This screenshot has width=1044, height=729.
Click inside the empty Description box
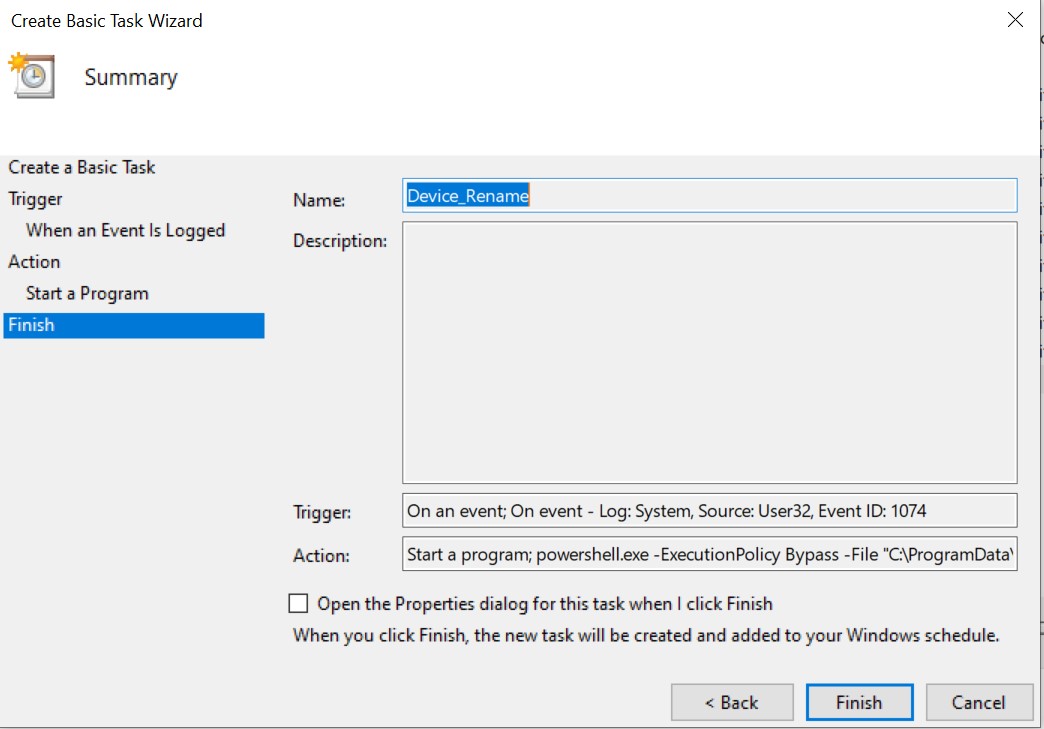click(x=709, y=352)
